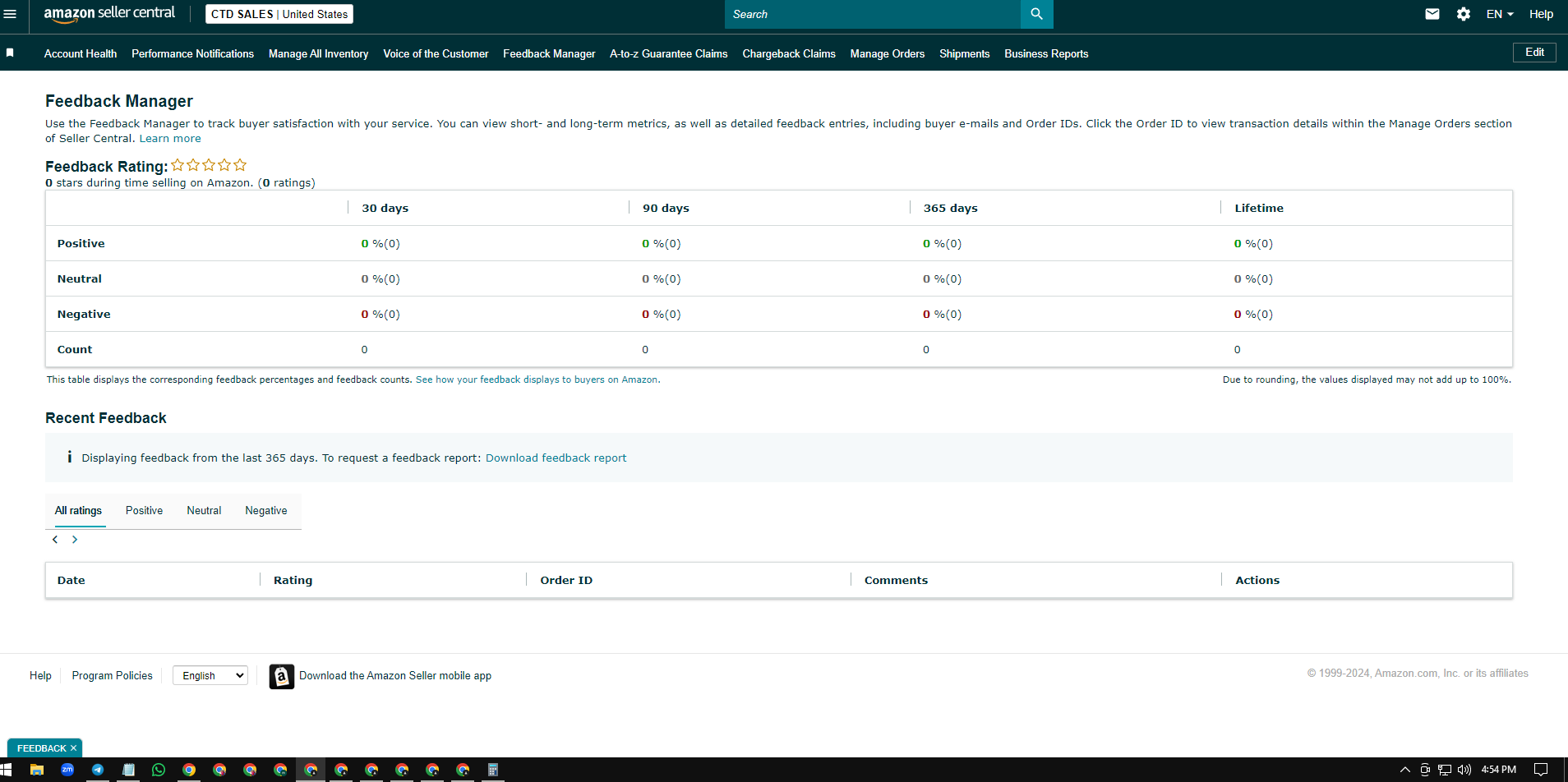Click the bookmark flag icon in nav bar
This screenshot has width=1568, height=782.
(10, 53)
